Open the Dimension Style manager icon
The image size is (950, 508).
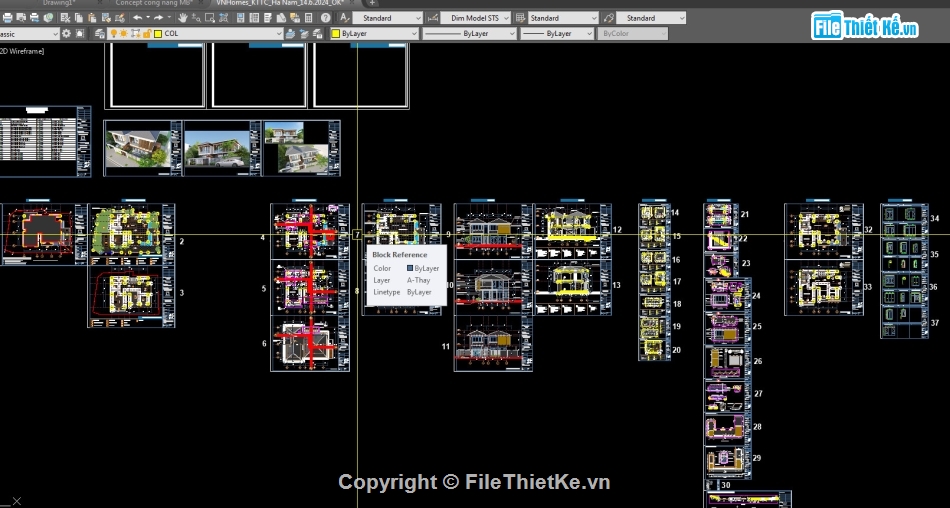433,18
